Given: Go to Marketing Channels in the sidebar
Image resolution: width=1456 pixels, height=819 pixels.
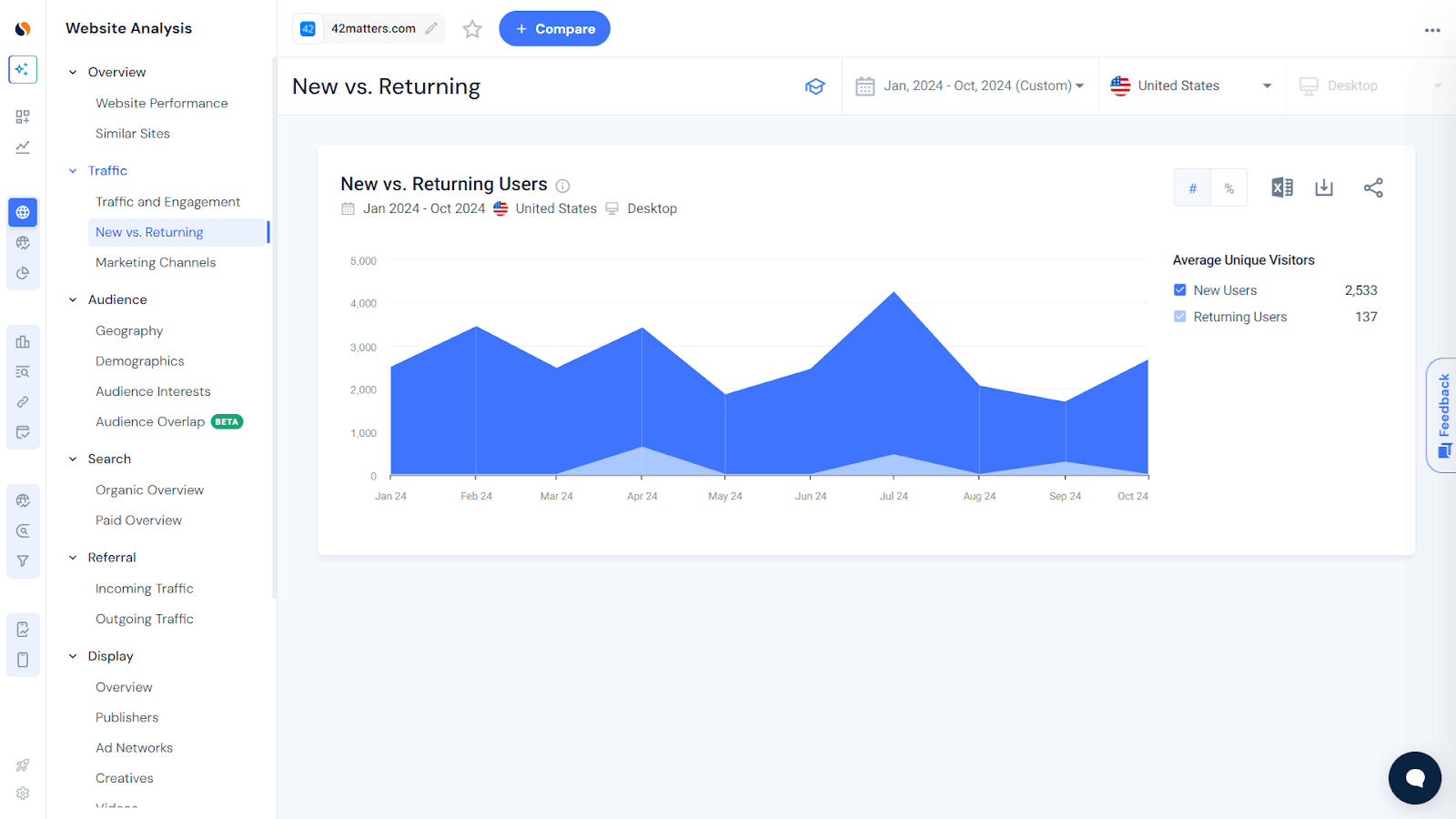Looking at the screenshot, I should tap(156, 262).
